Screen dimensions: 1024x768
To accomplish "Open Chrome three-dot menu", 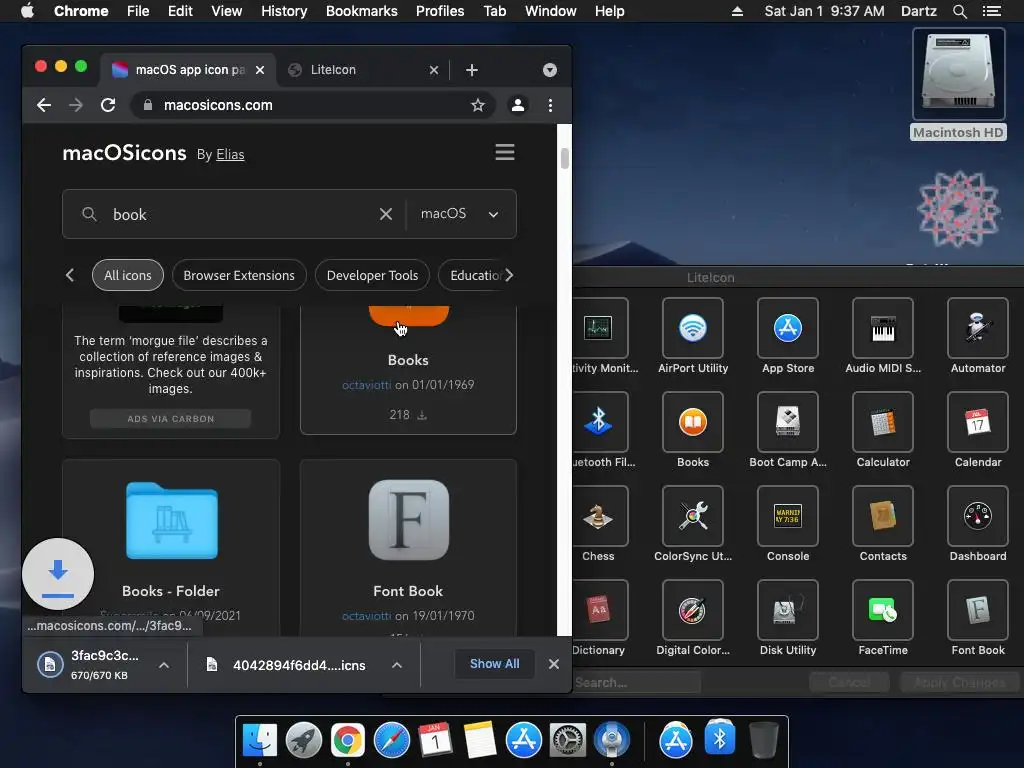I will coord(551,105).
